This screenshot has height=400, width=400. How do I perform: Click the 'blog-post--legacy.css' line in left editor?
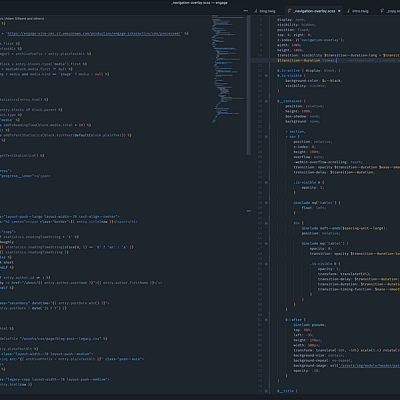pyautogui.click(x=54, y=339)
